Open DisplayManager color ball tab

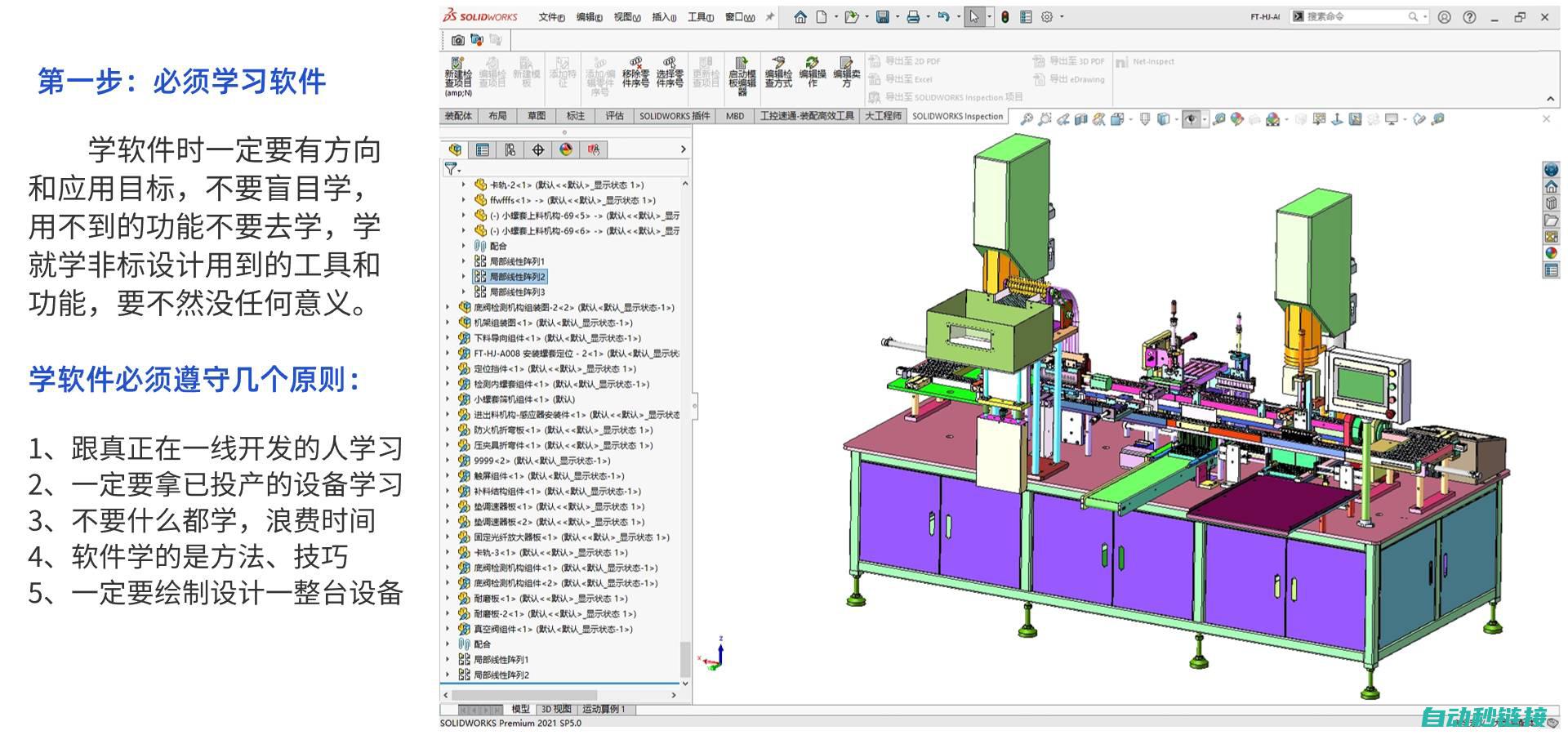pyautogui.click(x=566, y=149)
